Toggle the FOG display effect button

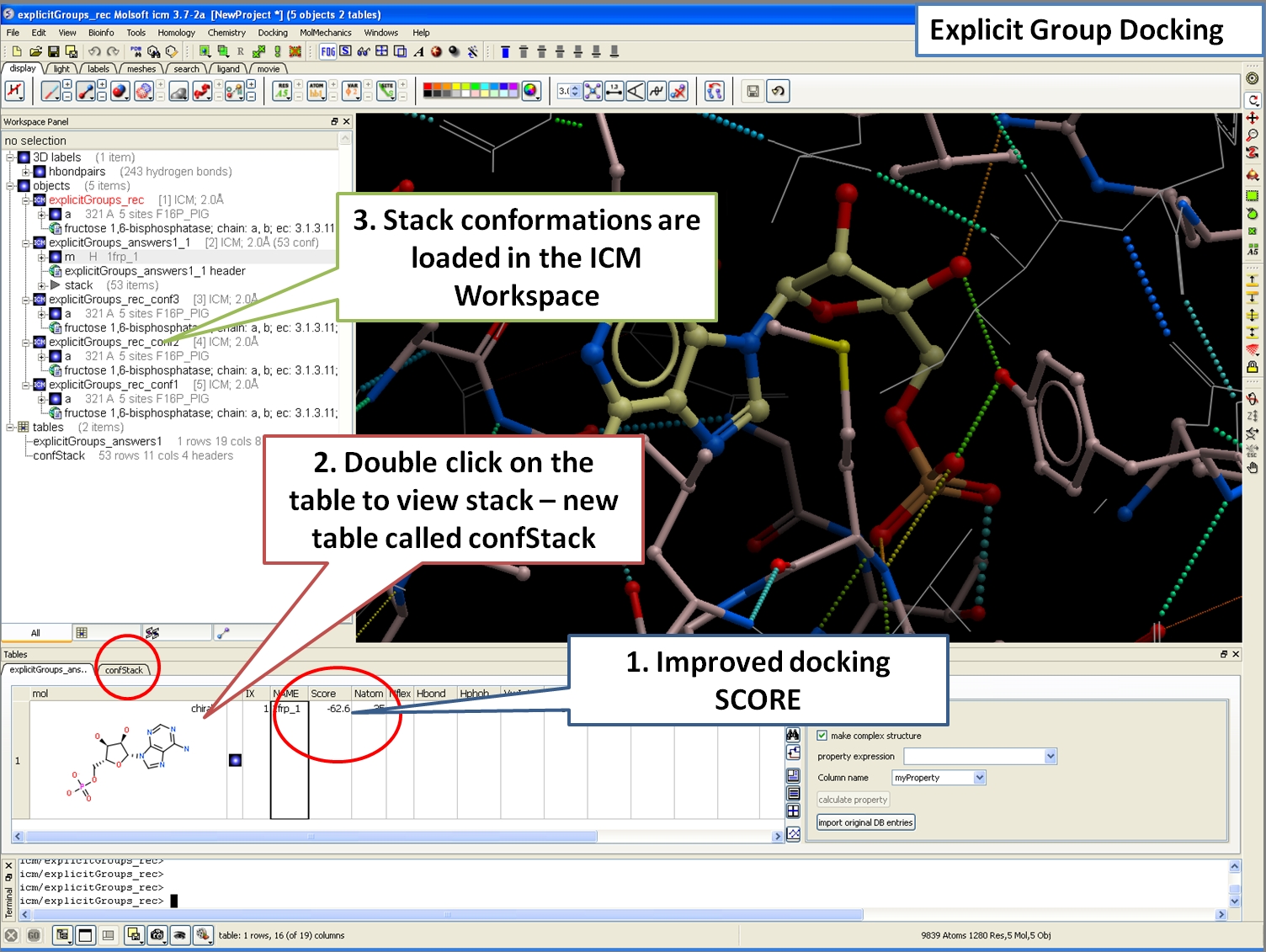[327, 51]
